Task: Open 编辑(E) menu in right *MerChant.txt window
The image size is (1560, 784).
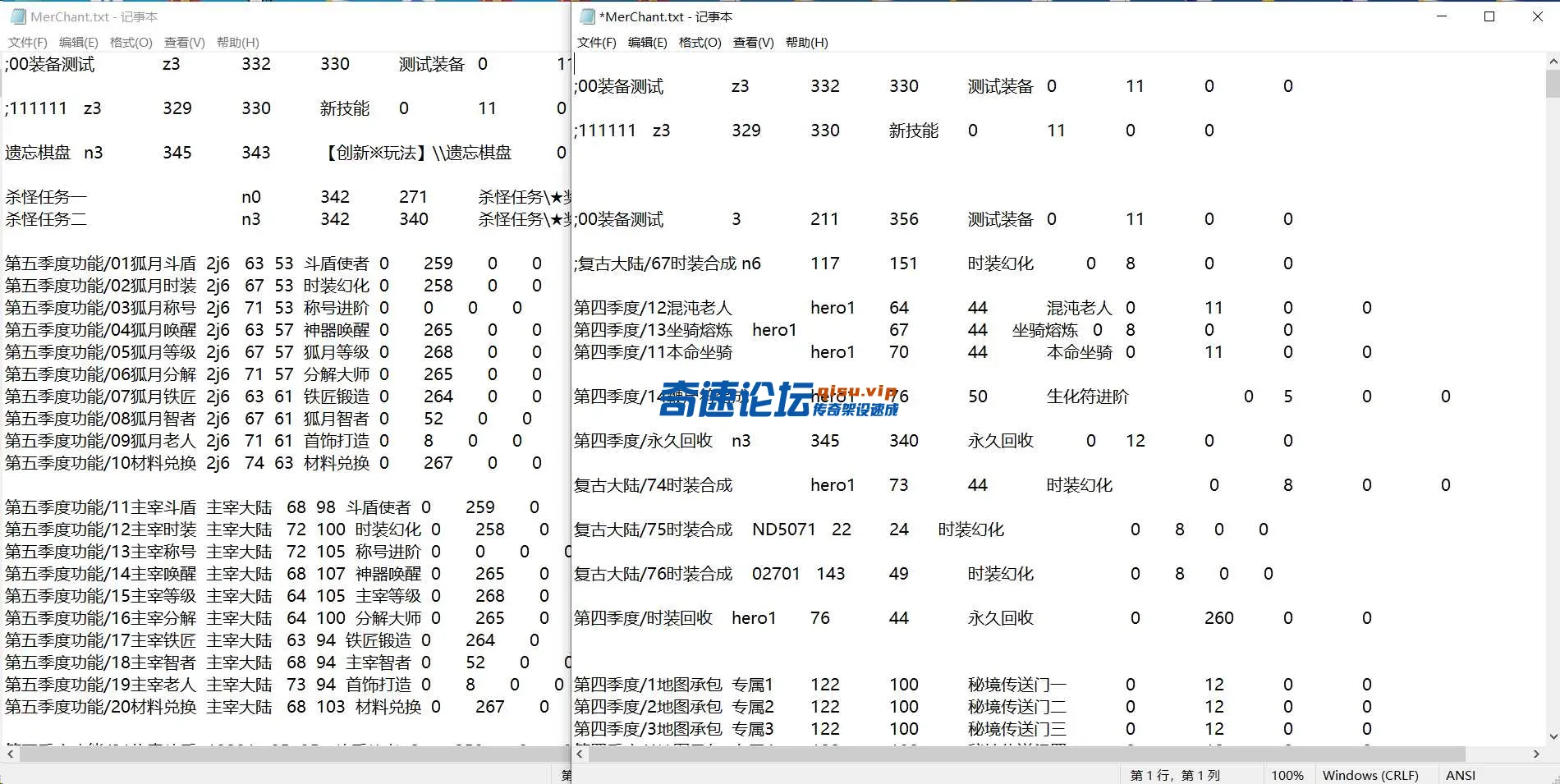Action: [x=648, y=42]
